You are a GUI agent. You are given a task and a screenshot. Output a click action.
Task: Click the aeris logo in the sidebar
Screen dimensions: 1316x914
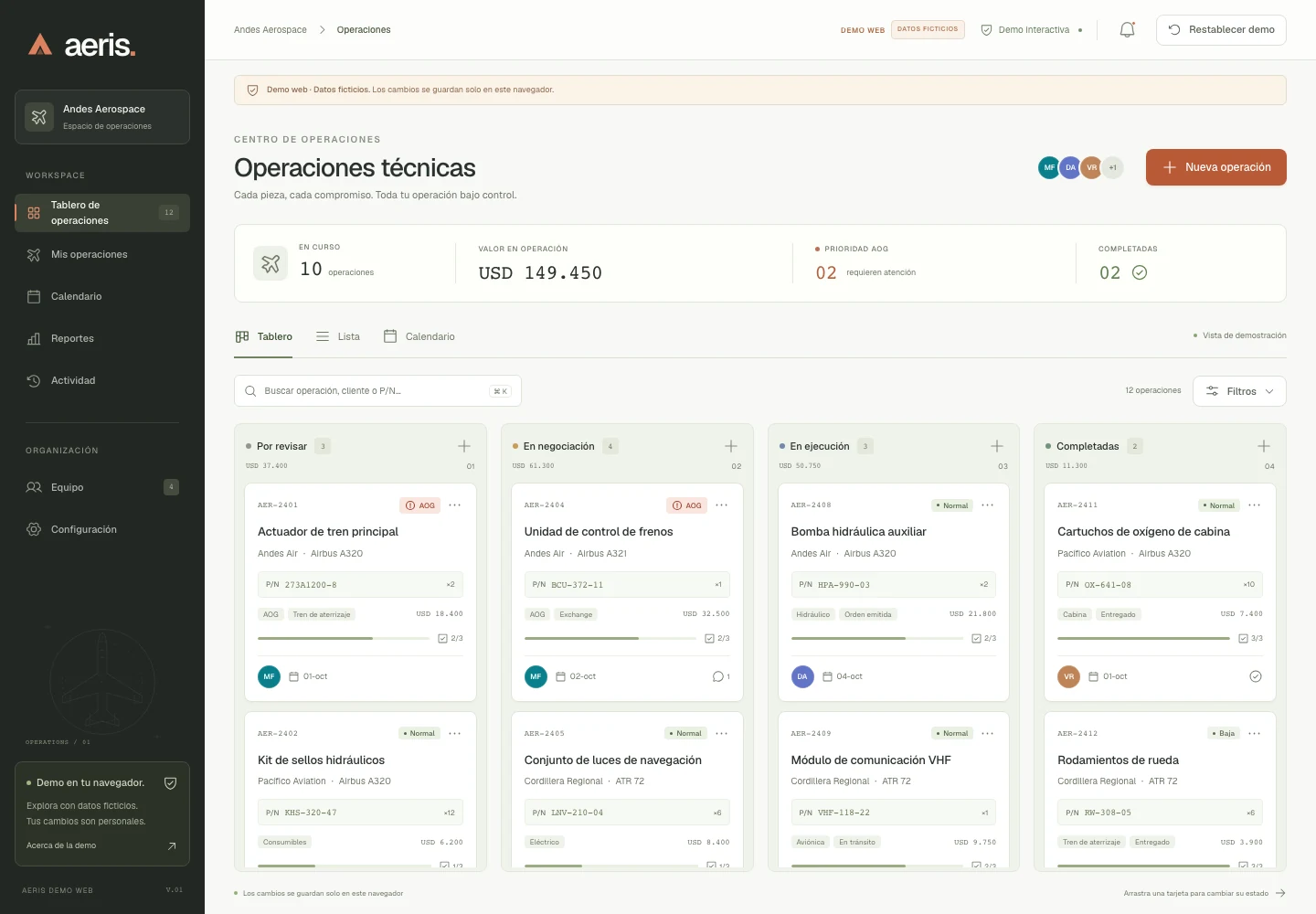(81, 45)
